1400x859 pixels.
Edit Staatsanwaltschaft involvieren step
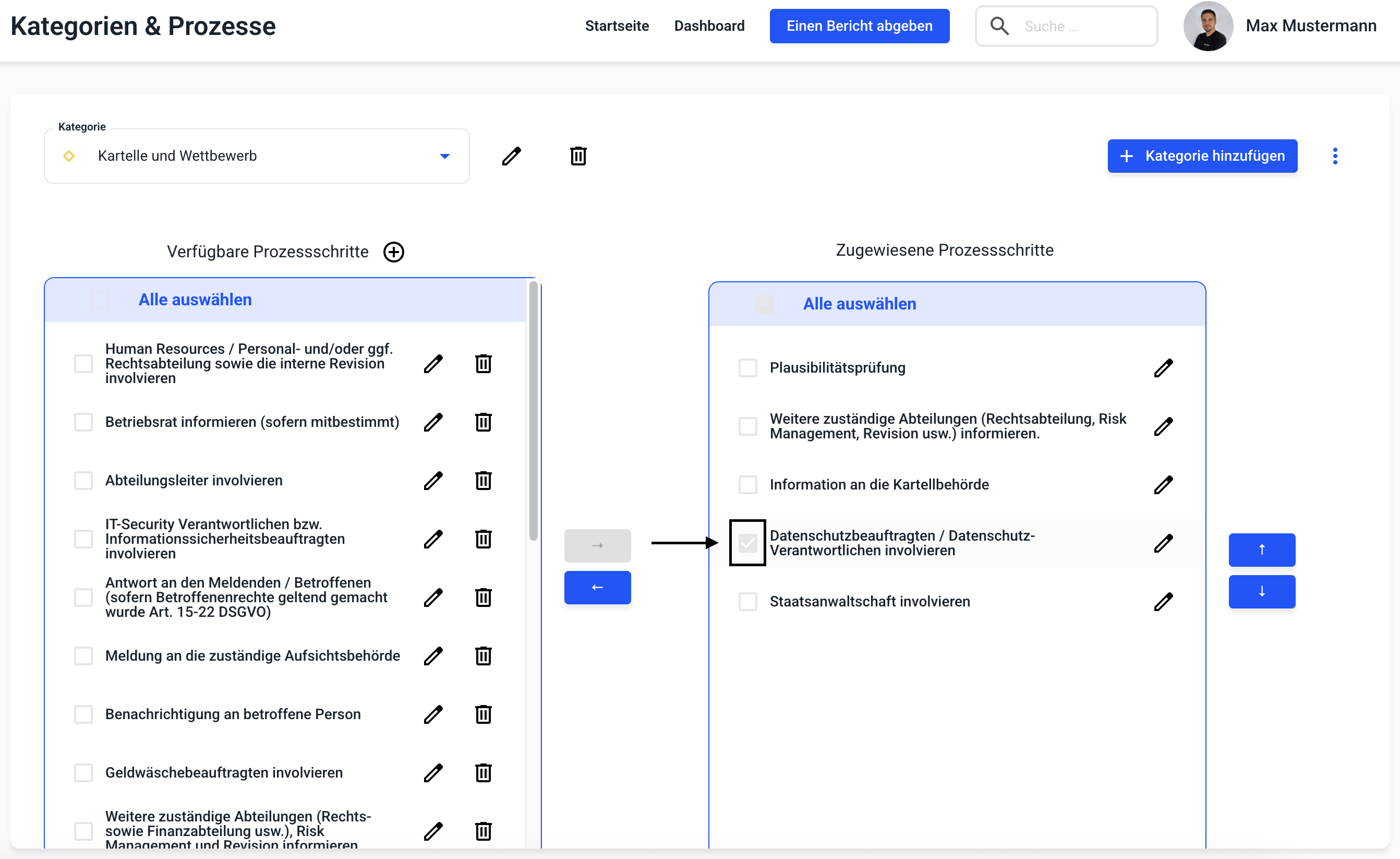[x=1163, y=602]
